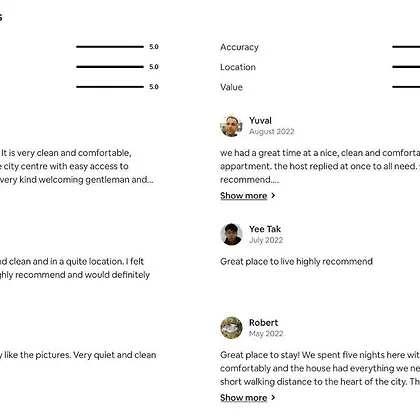Open Yee Tak's profile photo

click(x=231, y=234)
